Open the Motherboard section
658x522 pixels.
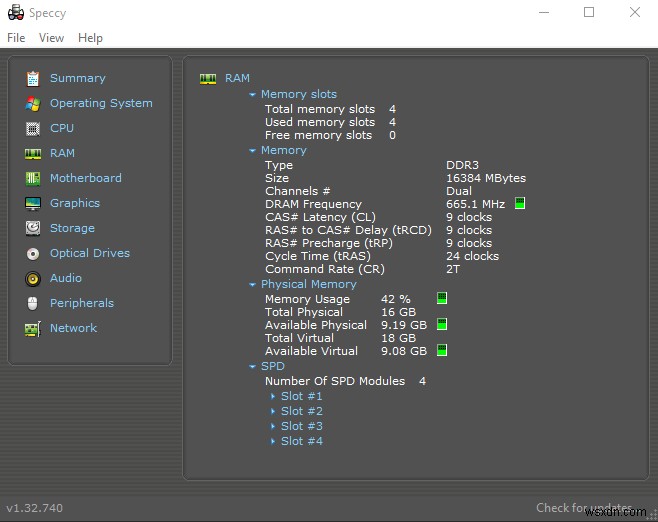[x=86, y=178]
